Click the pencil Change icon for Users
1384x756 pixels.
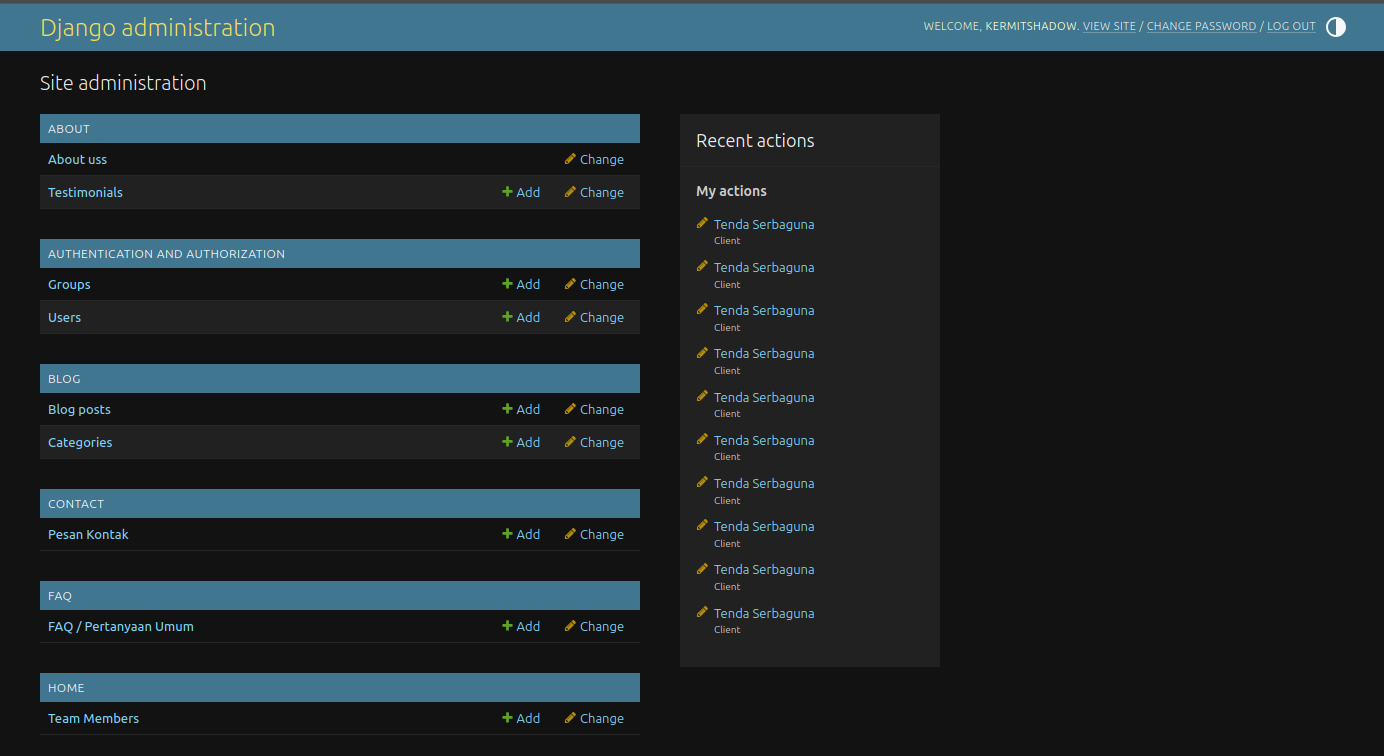click(x=570, y=317)
